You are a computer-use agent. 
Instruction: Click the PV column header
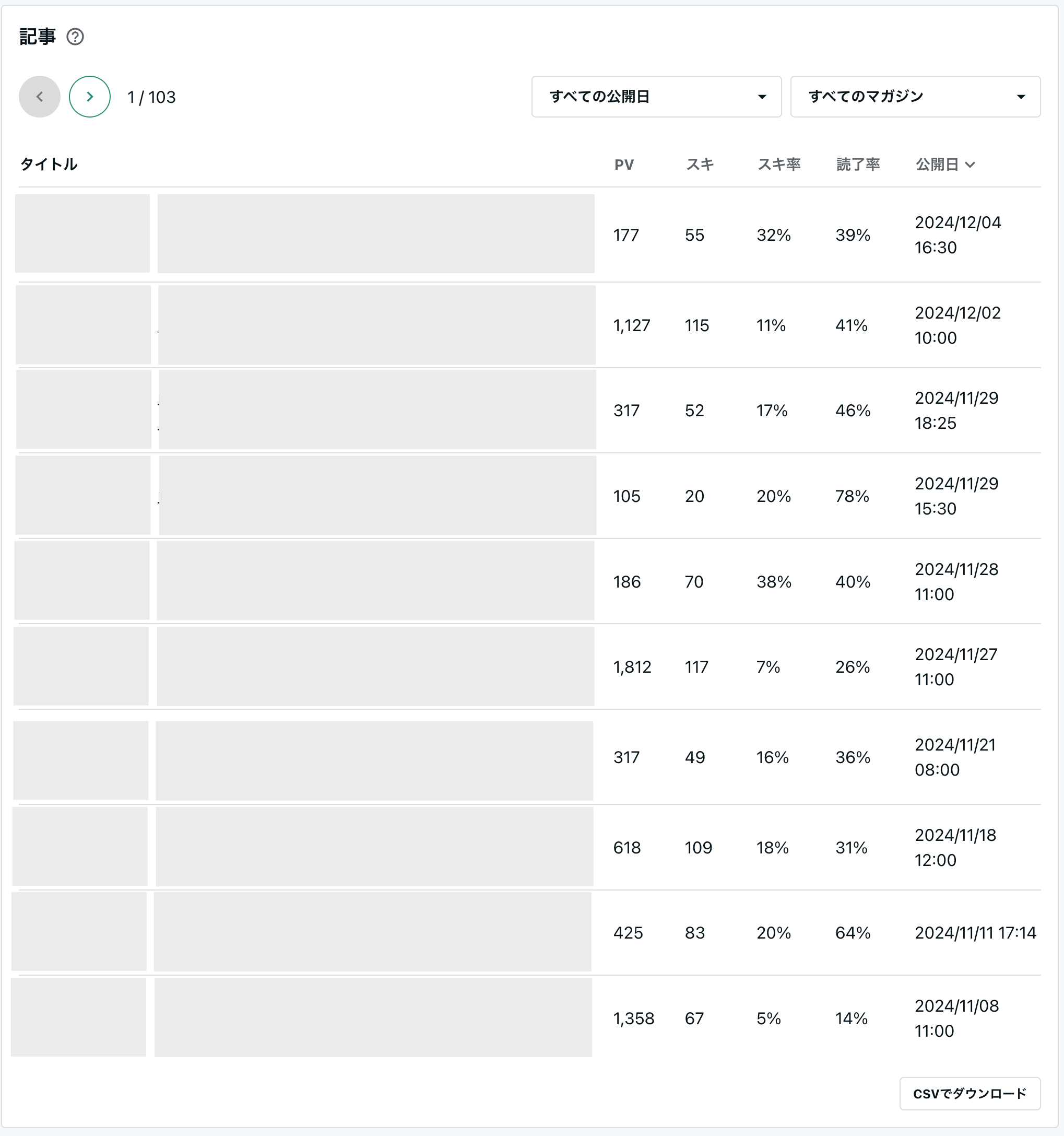tap(624, 165)
